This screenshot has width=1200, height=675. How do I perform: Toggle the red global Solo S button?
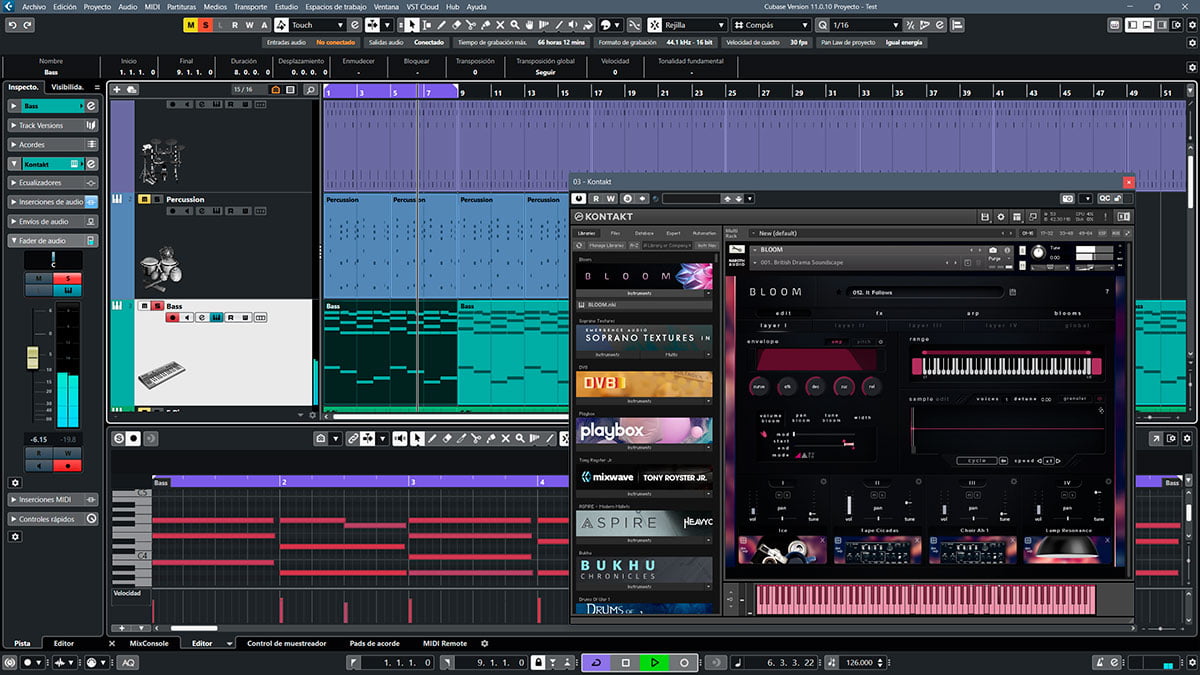click(x=205, y=24)
